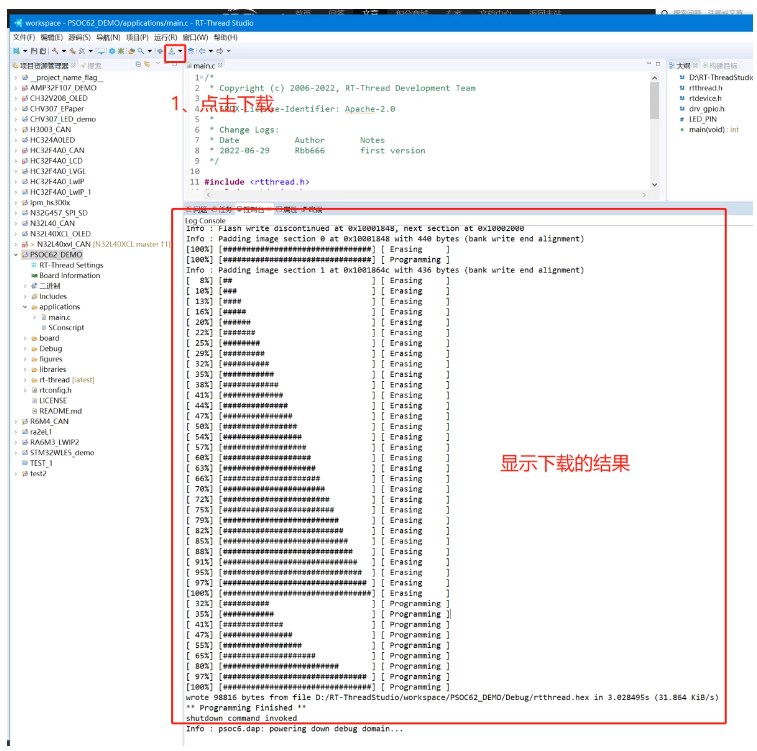This screenshot has height=751, width=757.
Task: Expand the AMP32F107_DEMO project
Action: 15,88
